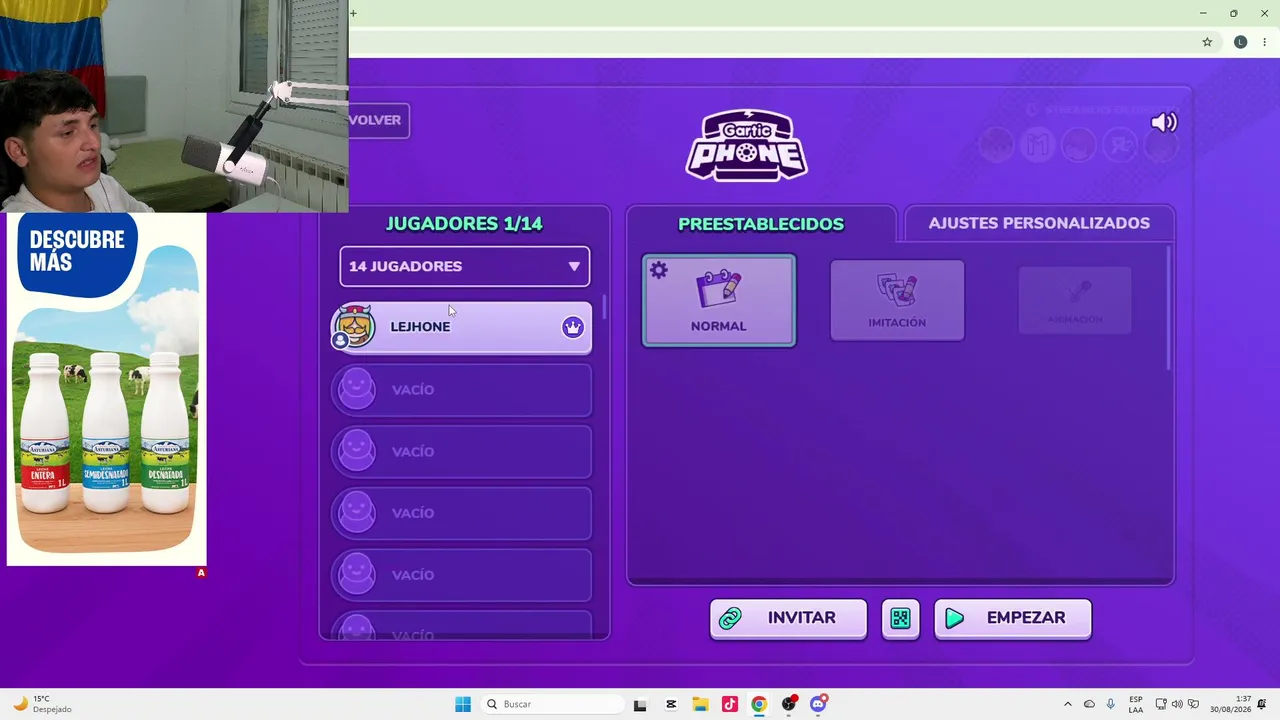Go back with the Volver button
This screenshot has height=720, width=1280.
[x=378, y=120]
